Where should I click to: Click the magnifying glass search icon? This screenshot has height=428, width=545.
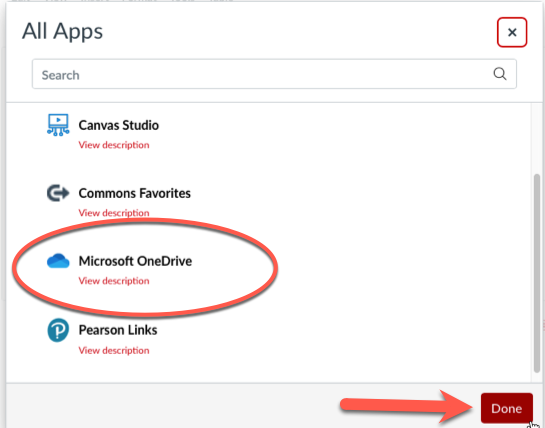[500, 74]
